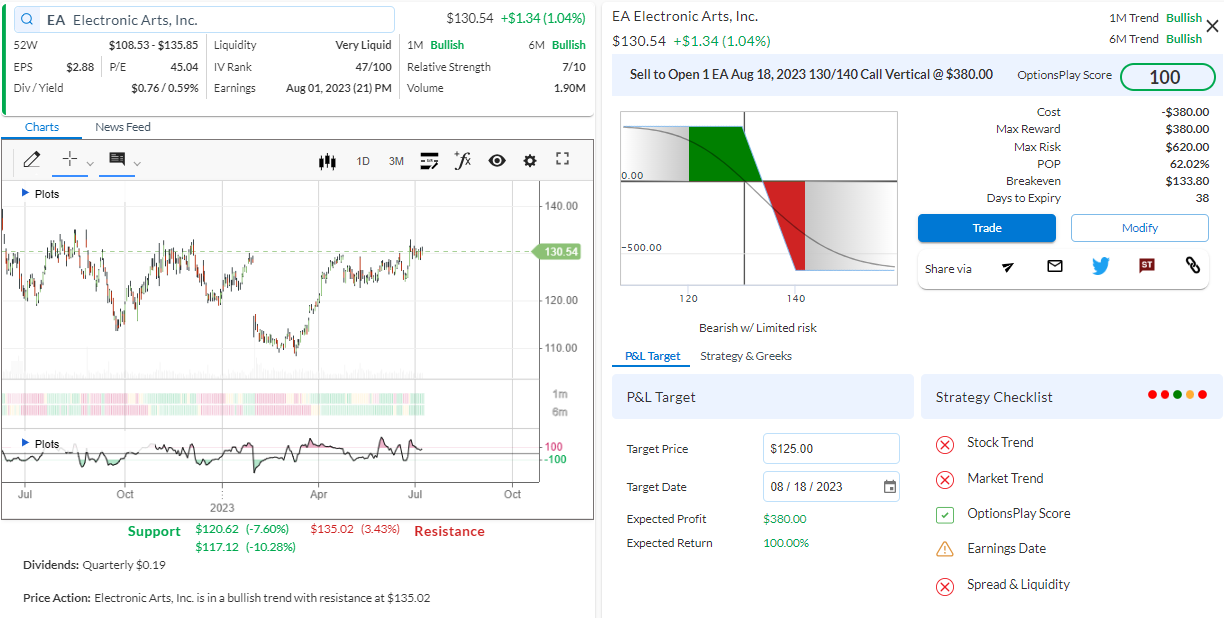
Task: Open the Target Date calendar picker
Action: pos(890,487)
